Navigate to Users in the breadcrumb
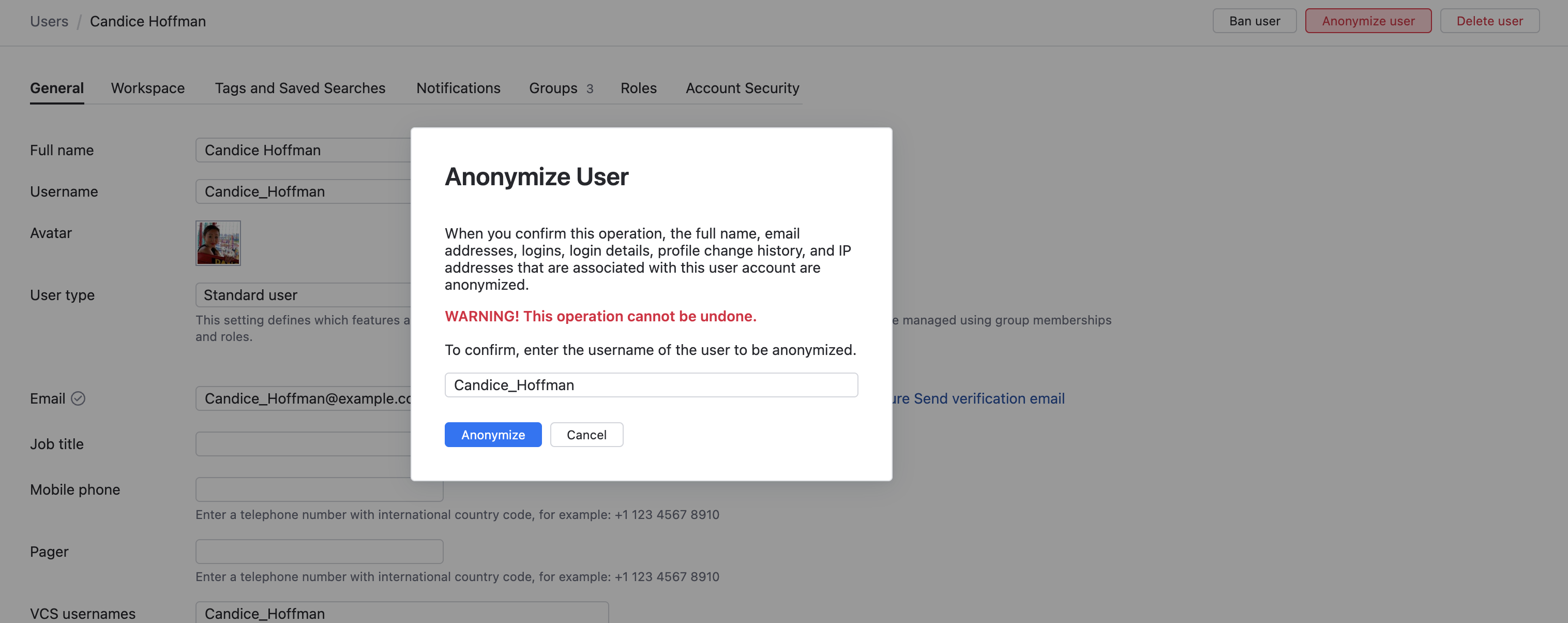The image size is (1568, 623). coord(49,21)
